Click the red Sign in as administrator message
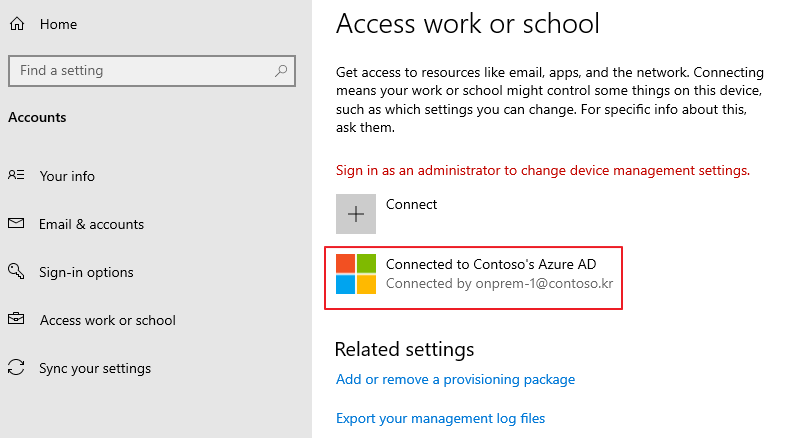The width and height of the screenshot is (785, 438). tap(543, 171)
